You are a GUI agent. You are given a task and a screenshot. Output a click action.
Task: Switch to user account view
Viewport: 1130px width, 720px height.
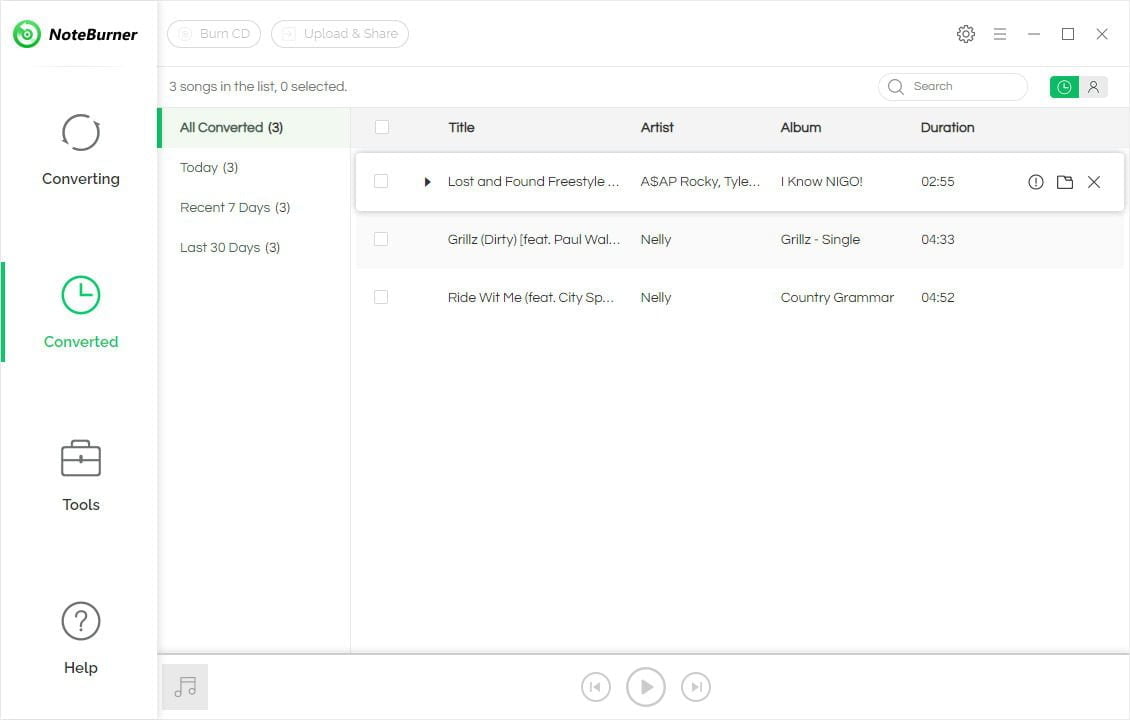(1093, 87)
